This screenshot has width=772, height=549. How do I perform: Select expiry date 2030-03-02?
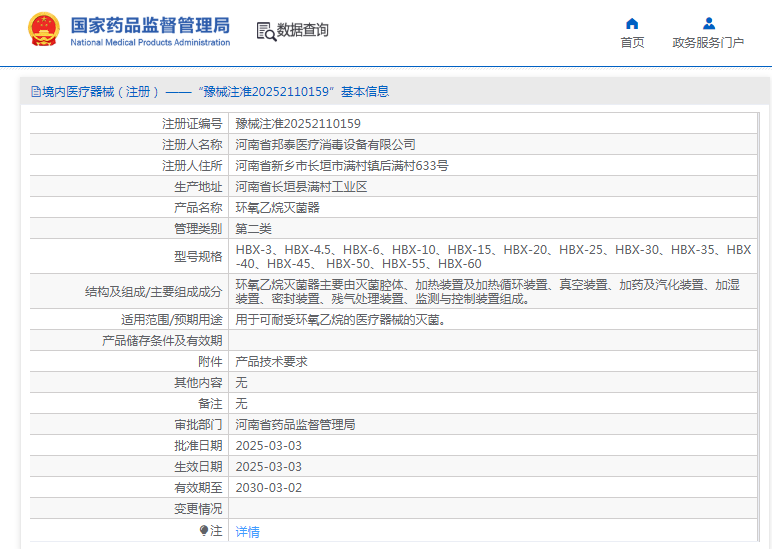pos(268,488)
